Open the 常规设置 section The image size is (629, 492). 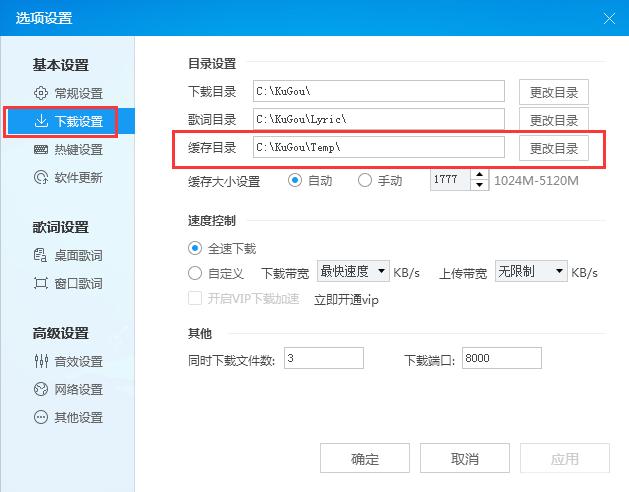click(79, 94)
